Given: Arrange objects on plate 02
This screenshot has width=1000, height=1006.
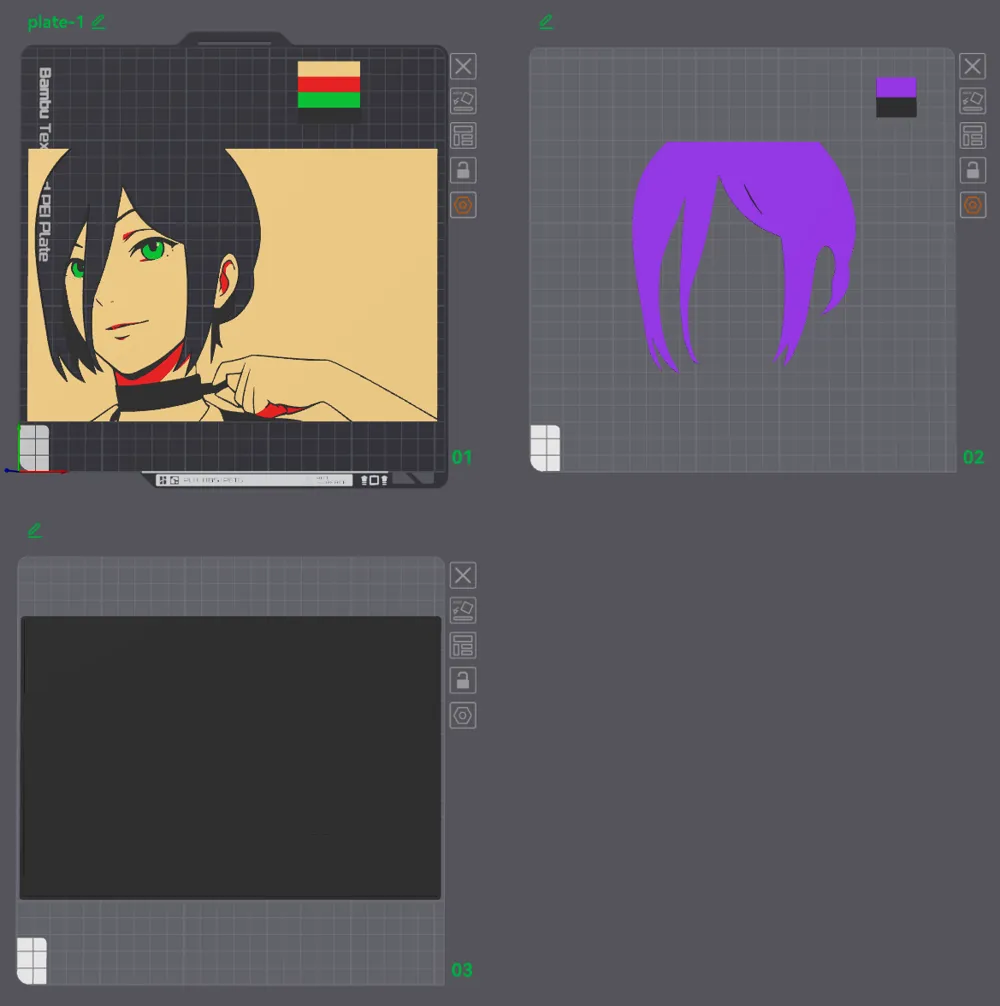Looking at the screenshot, I should pyautogui.click(x=973, y=136).
